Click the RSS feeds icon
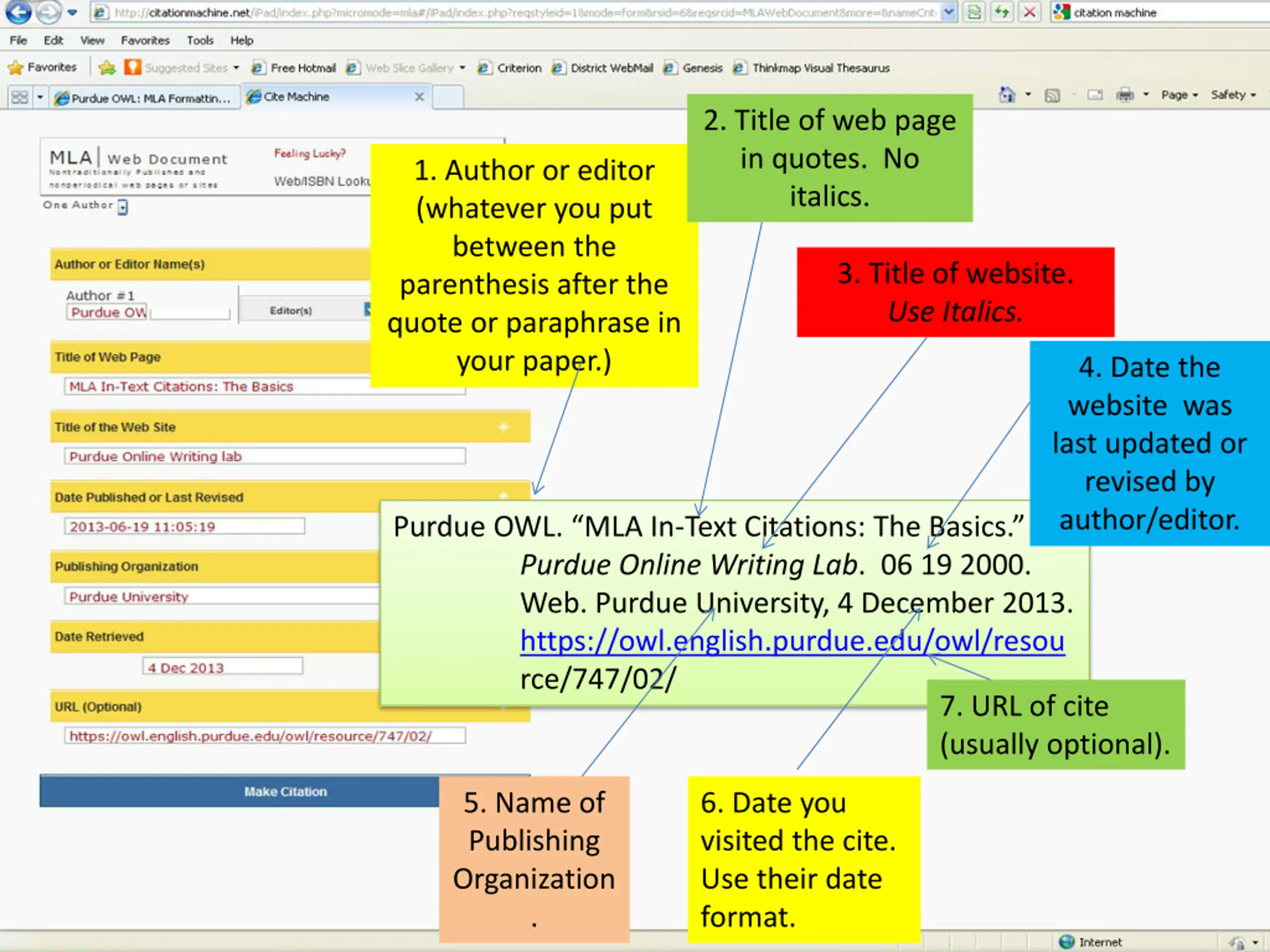This screenshot has height=952, width=1270. pos(1052,95)
